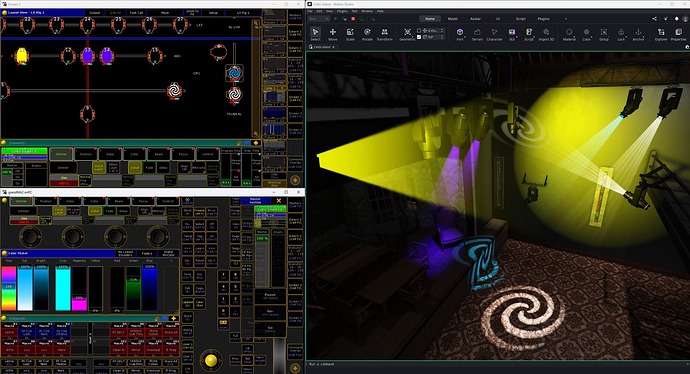
Task: Adjust the Magenta color fader
Action: point(79,288)
